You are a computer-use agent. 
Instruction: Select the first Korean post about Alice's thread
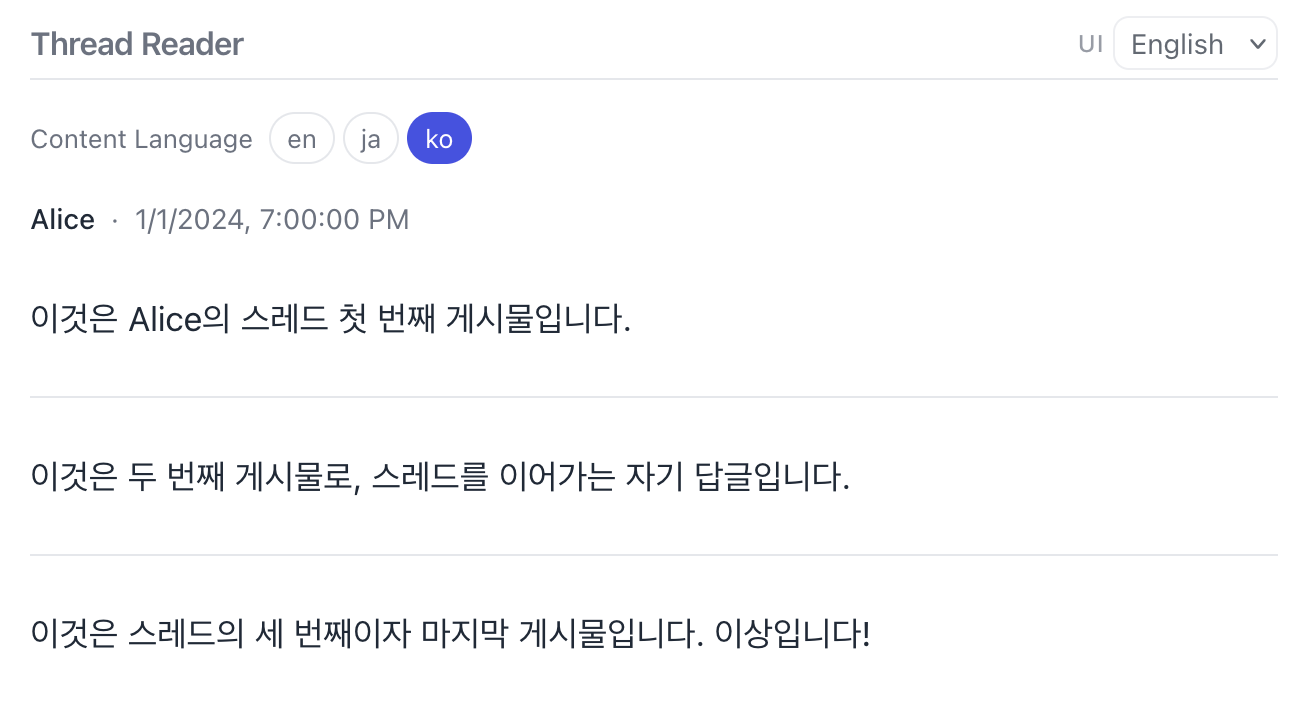pyautogui.click(x=330, y=321)
